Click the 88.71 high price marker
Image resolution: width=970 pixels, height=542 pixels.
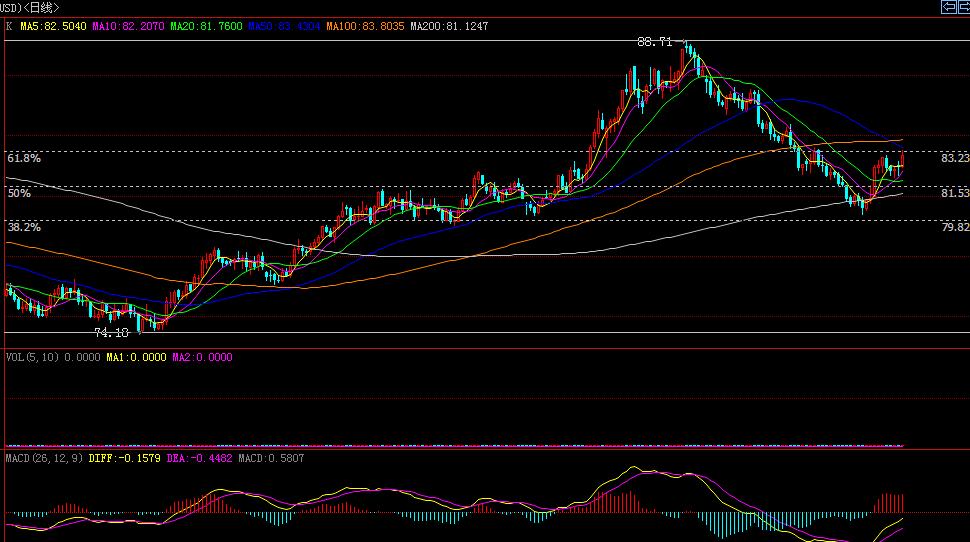pyautogui.click(x=655, y=42)
